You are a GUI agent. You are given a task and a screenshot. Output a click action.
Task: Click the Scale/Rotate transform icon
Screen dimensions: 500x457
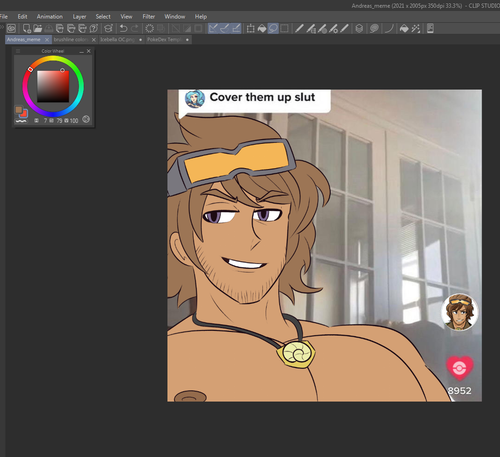pyautogui.click(x=250, y=29)
